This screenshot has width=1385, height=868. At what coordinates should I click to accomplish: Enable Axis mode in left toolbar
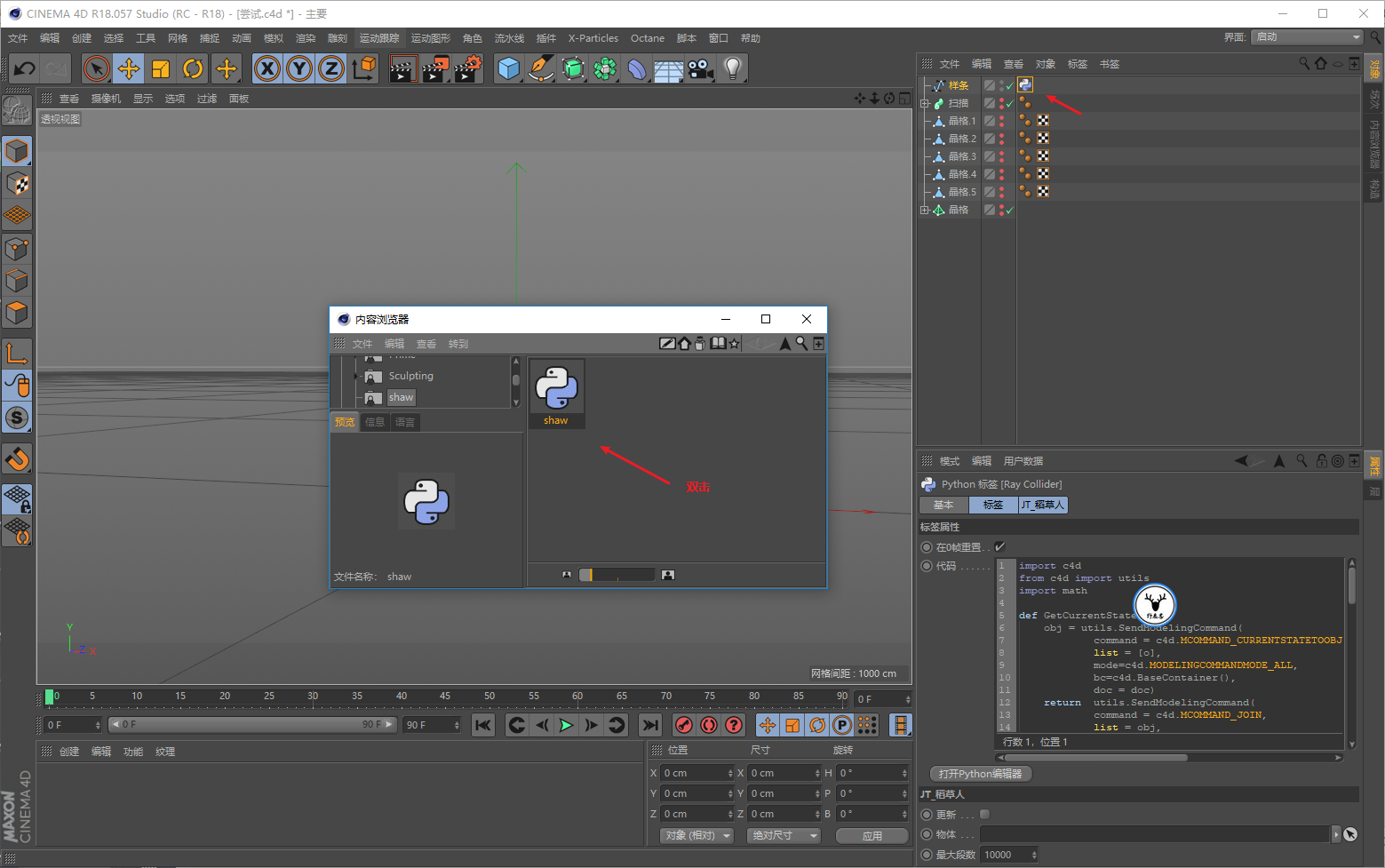point(17,354)
